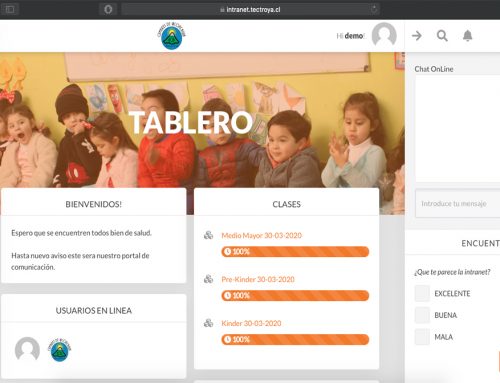Click the Chat OnLine message area
500x383 pixels.
[x=458, y=129]
